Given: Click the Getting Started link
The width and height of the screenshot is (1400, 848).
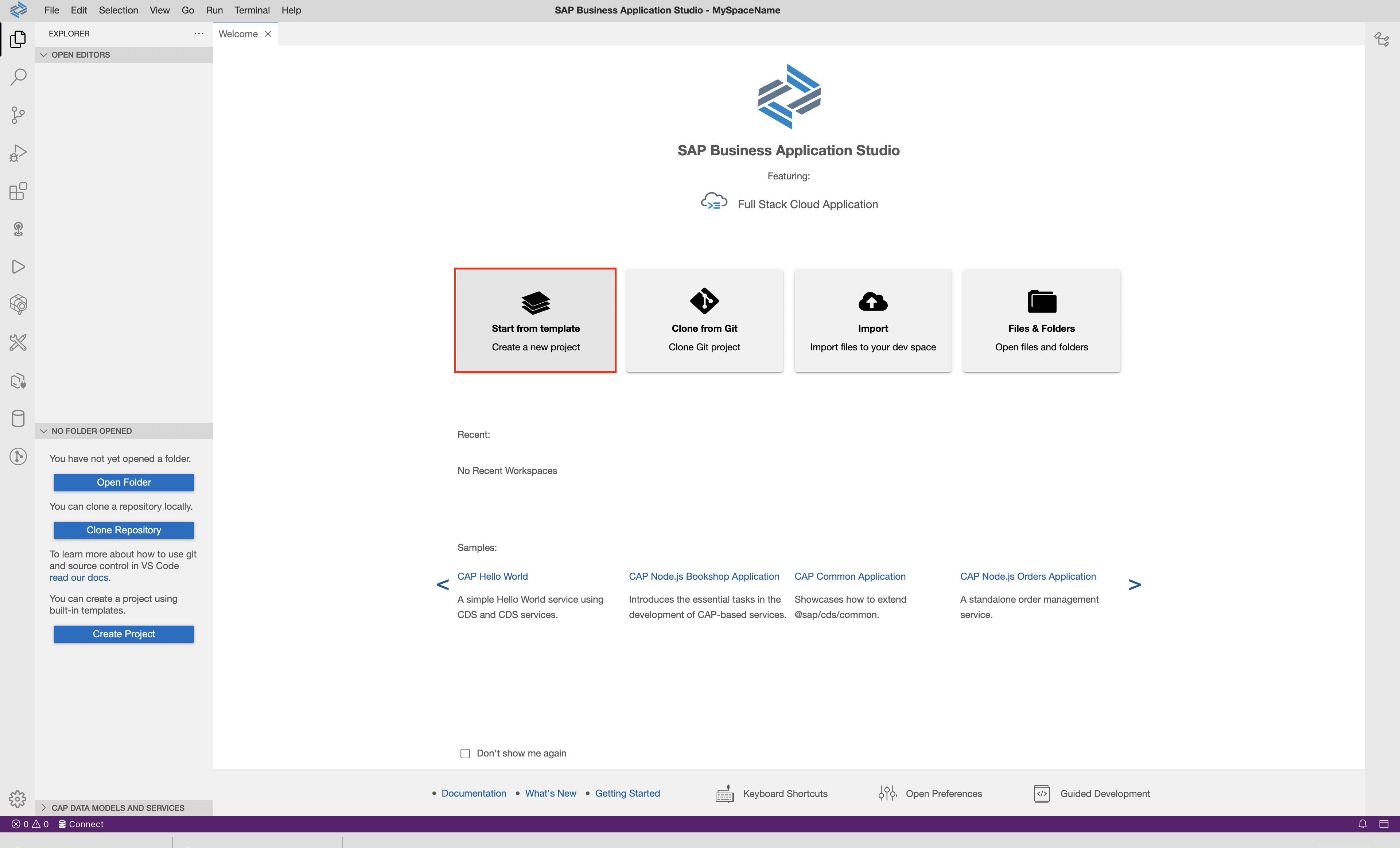Looking at the screenshot, I should click(x=627, y=793).
